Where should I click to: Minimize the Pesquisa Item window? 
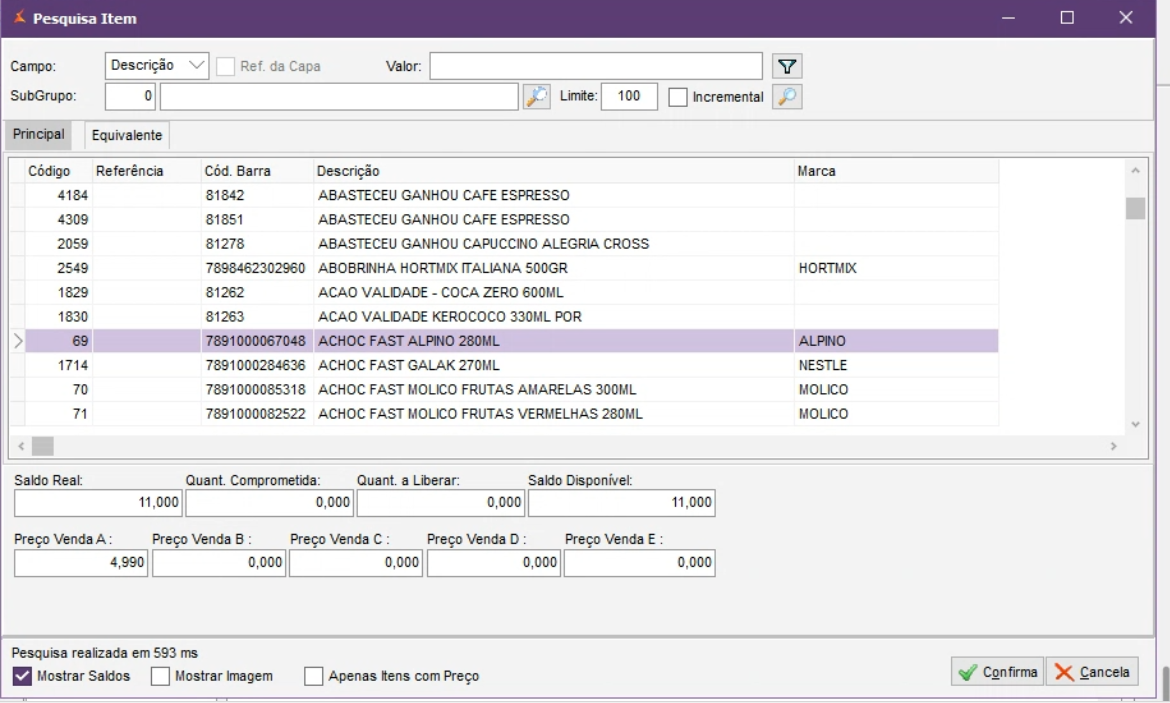pos(1009,18)
